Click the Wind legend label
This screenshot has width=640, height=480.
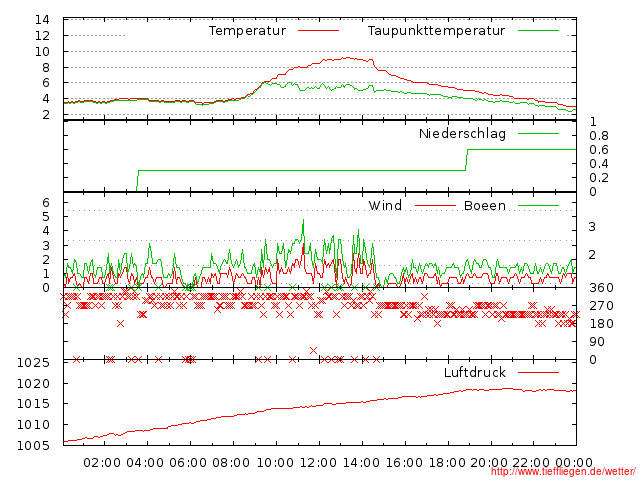385,205
